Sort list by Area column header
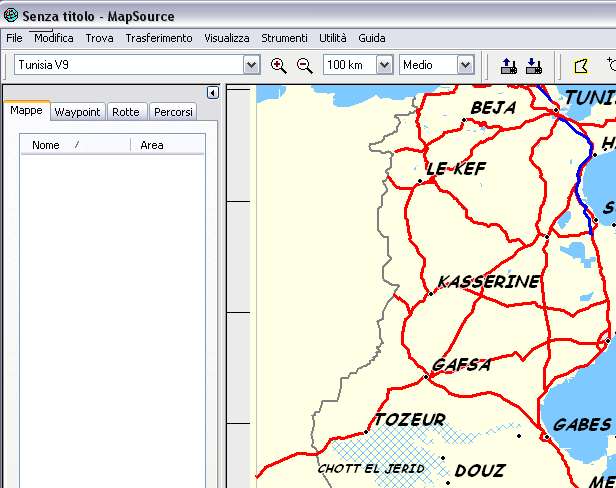This screenshot has height=488, width=616. [x=168, y=145]
